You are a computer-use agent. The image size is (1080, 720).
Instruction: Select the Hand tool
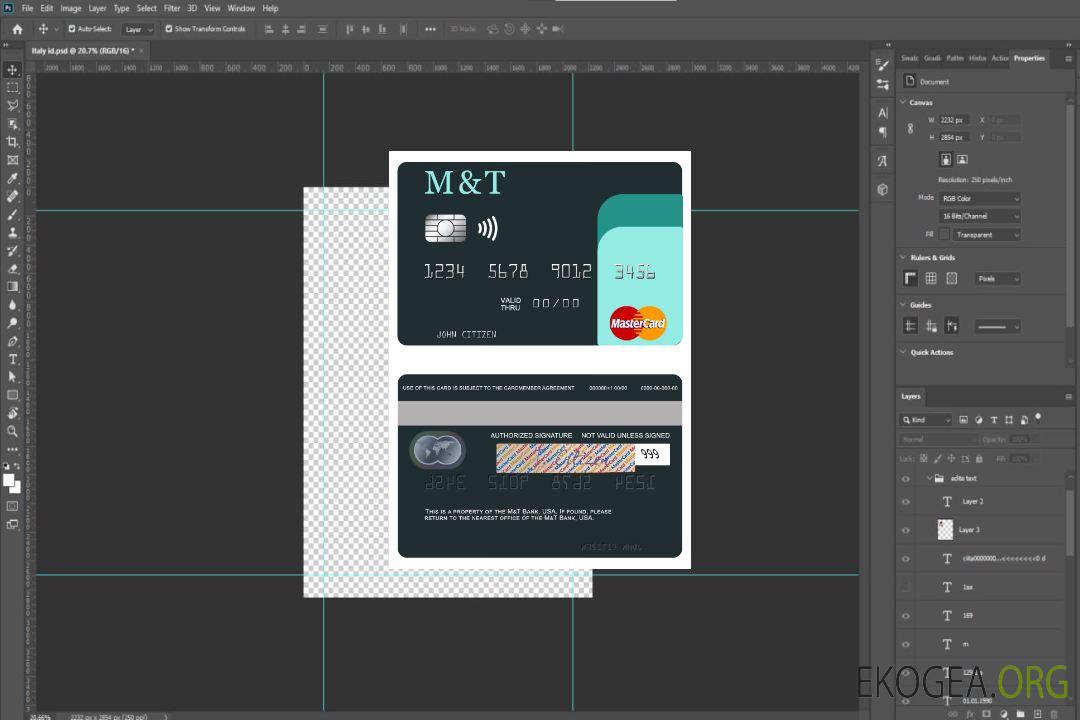tap(12, 413)
